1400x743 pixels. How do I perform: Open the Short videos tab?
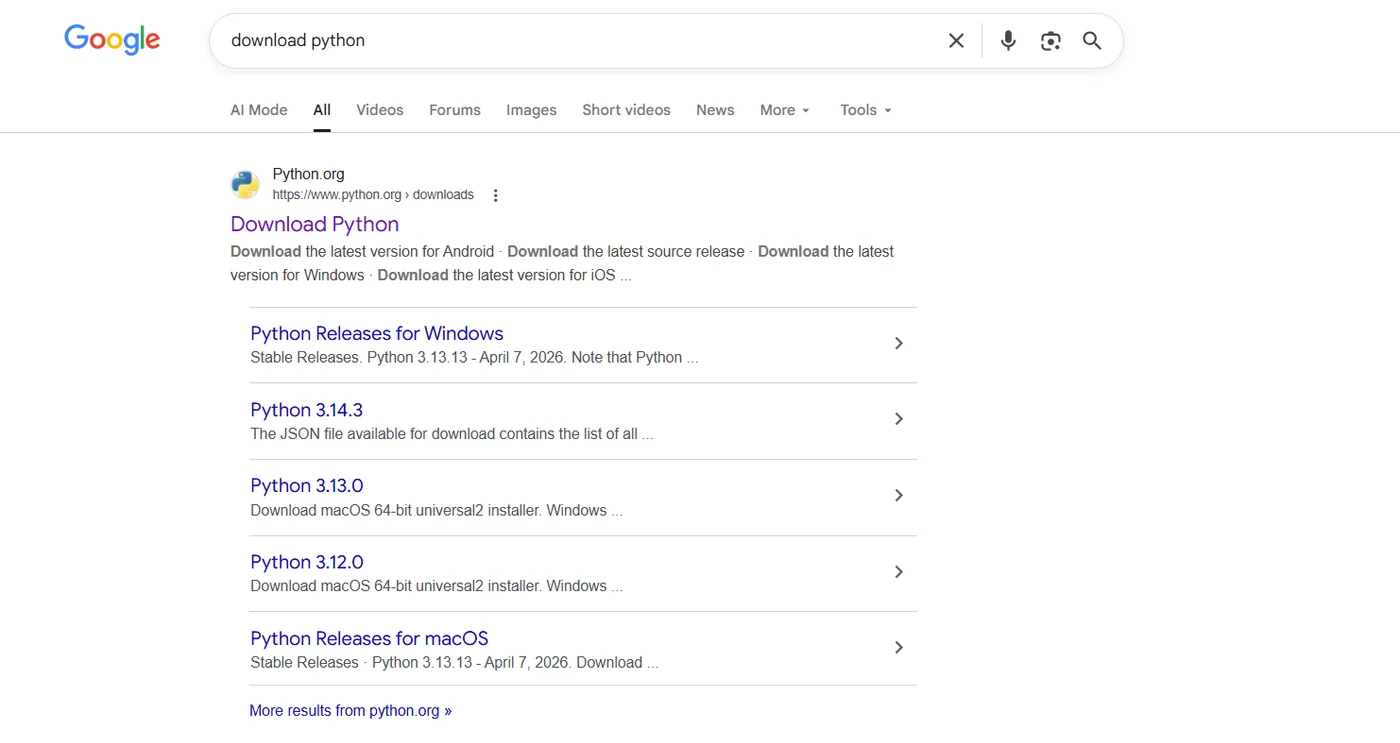626,110
